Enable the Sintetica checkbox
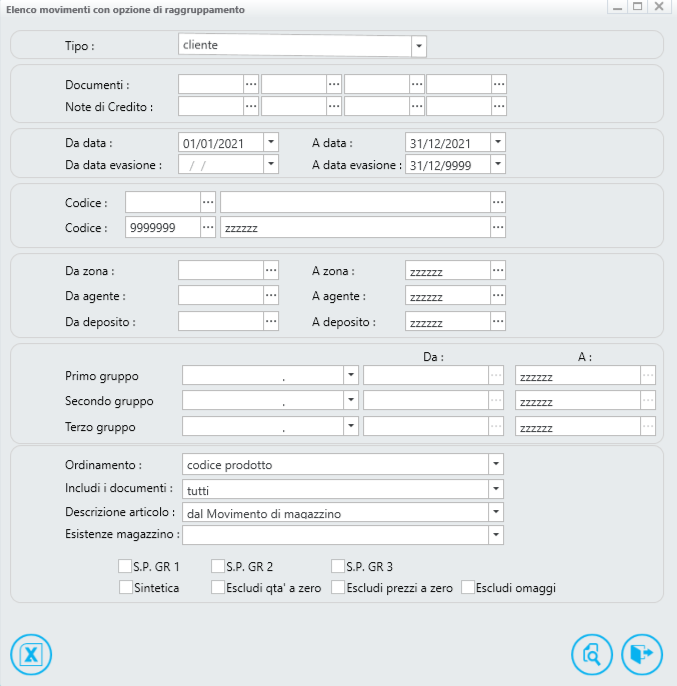The width and height of the screenshot is (677, 686). click(125, 588)
